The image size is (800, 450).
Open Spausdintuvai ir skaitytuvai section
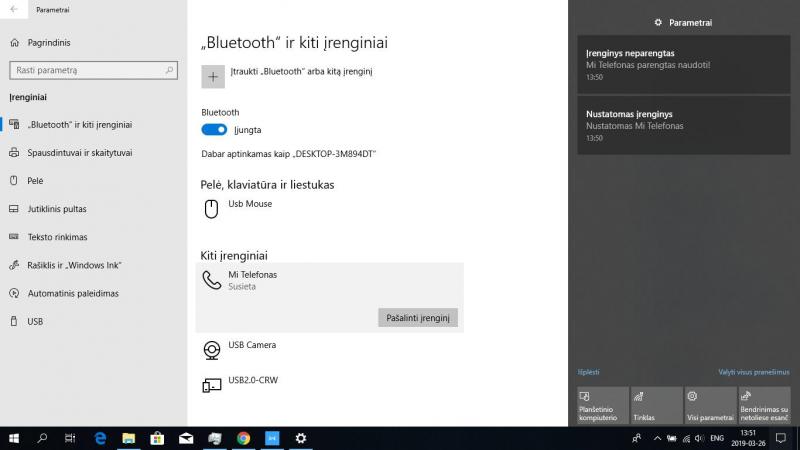93,153
